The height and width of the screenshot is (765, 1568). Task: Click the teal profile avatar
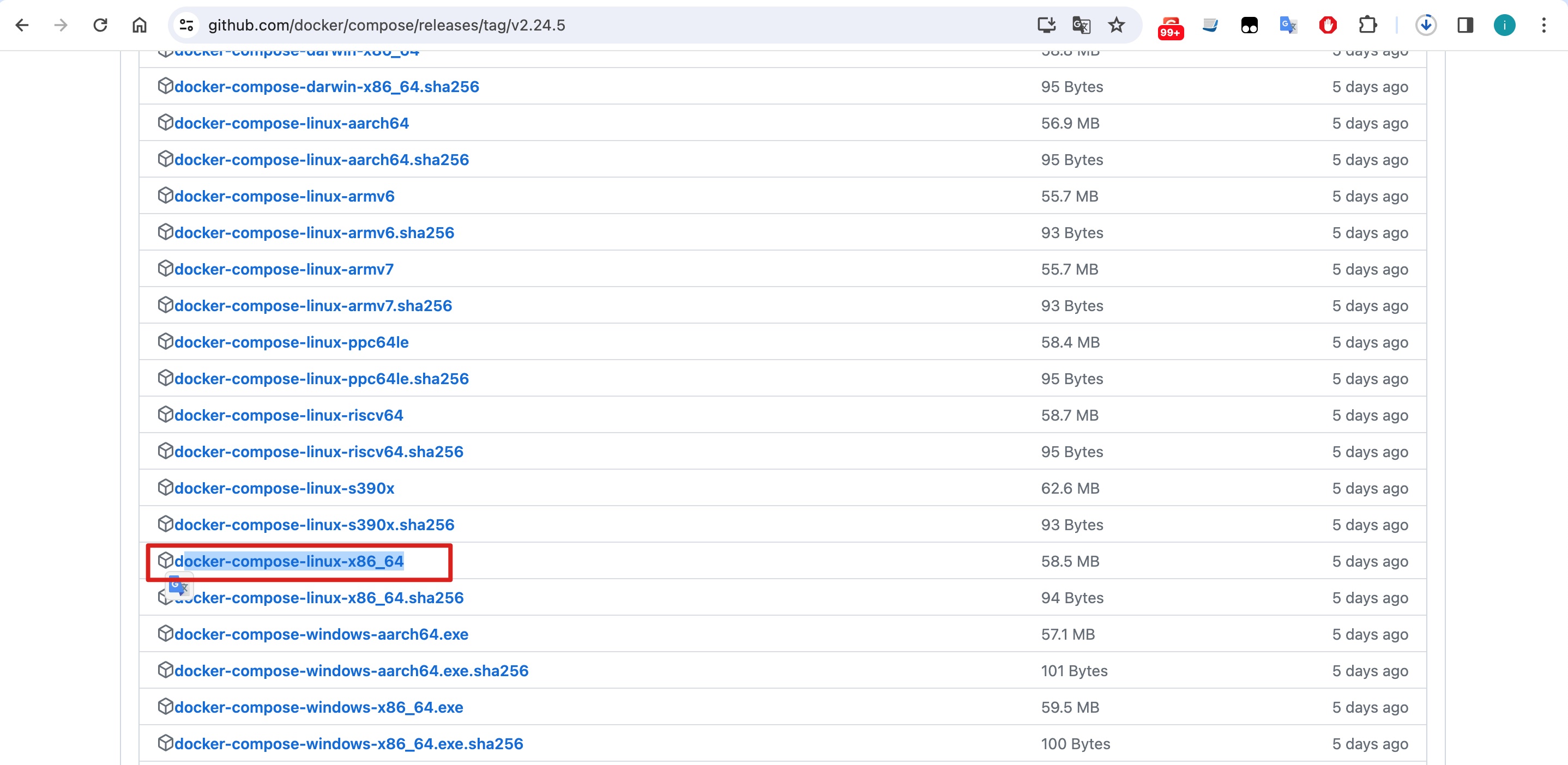(1504, 25)
